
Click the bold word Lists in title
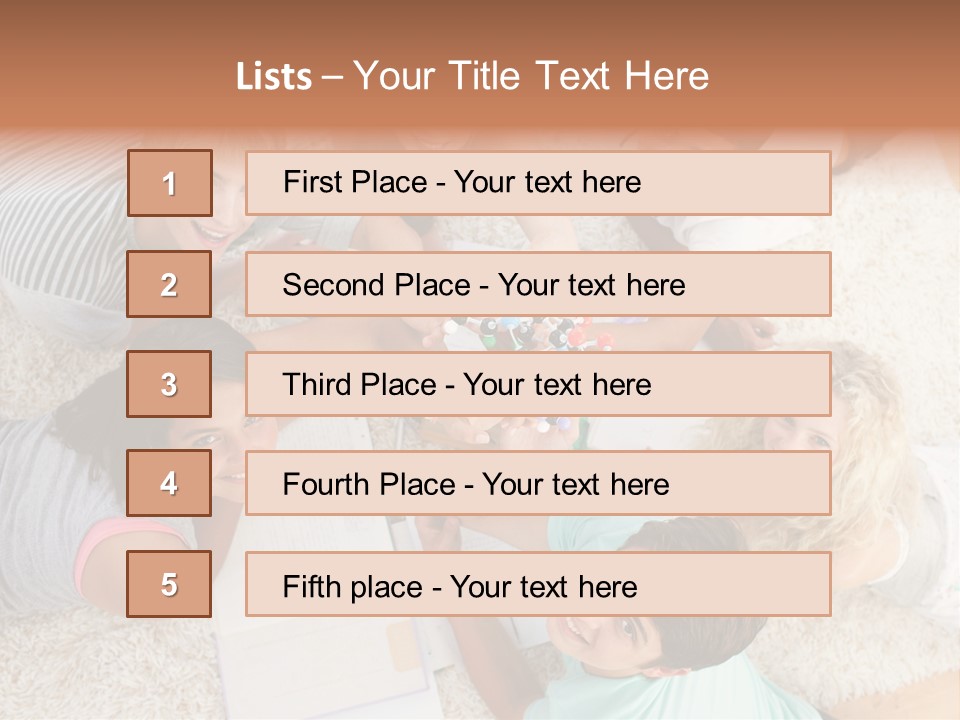(x=274, y=76)
